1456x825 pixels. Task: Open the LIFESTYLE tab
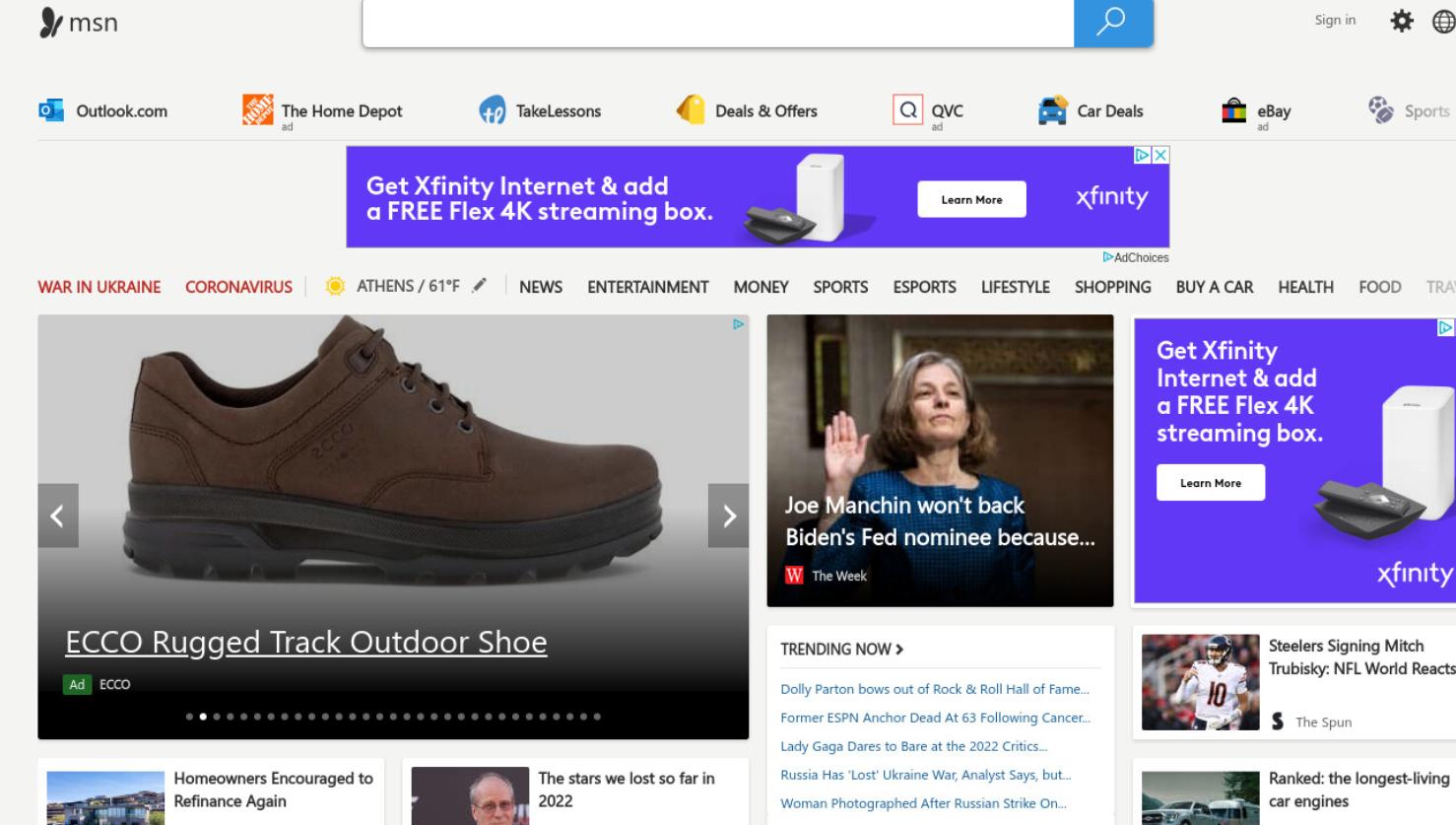[1016, 287]
